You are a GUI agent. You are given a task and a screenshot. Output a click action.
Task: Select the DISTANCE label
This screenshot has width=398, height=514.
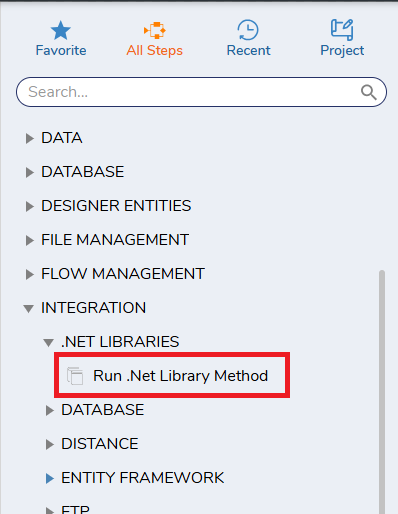[x=100, y=444]
